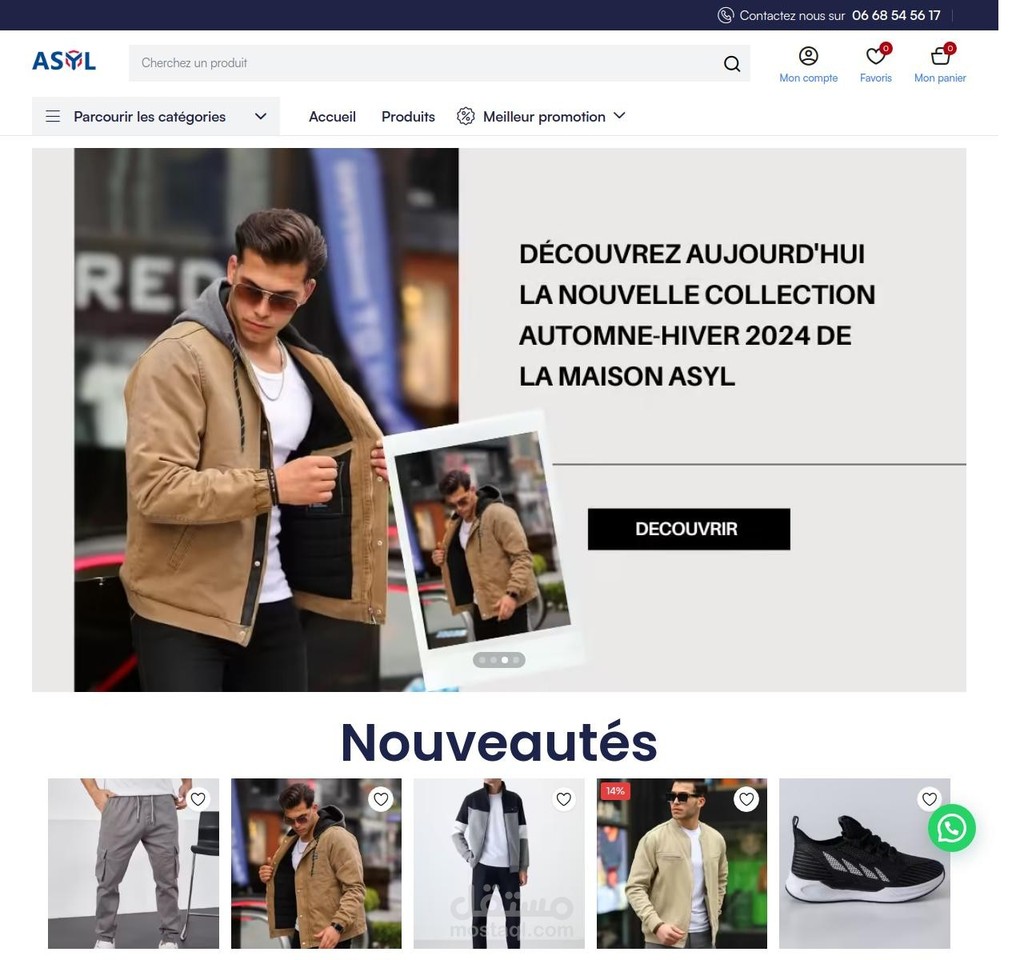Expand Meilleur promotion chevron
This screenshot has width=1024, height=960.
(620, 116)
